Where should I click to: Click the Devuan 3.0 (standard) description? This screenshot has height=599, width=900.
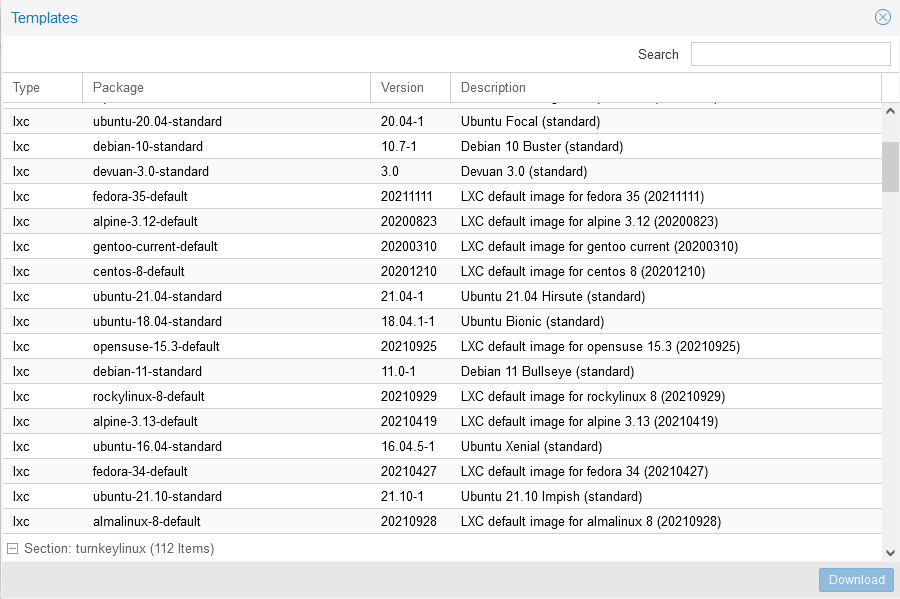(x=524, y=172)
